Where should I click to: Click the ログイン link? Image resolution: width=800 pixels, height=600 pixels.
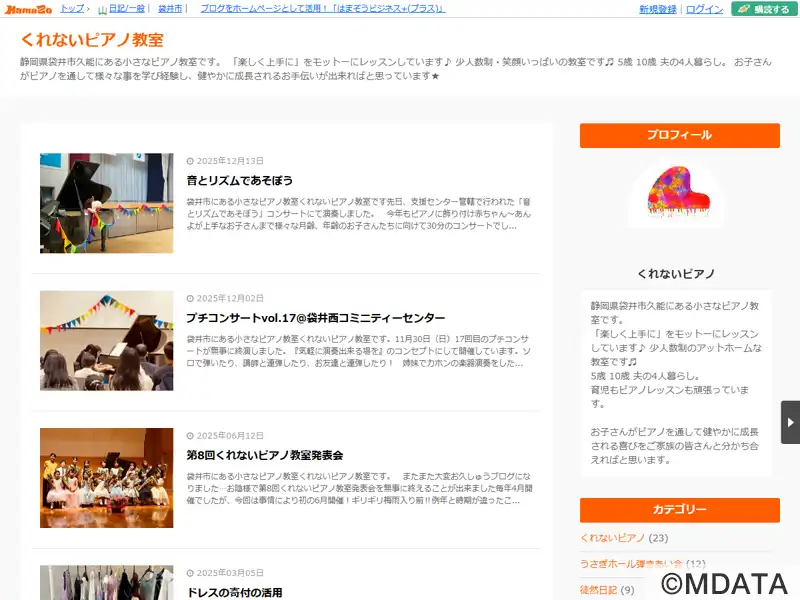point(704,9)
